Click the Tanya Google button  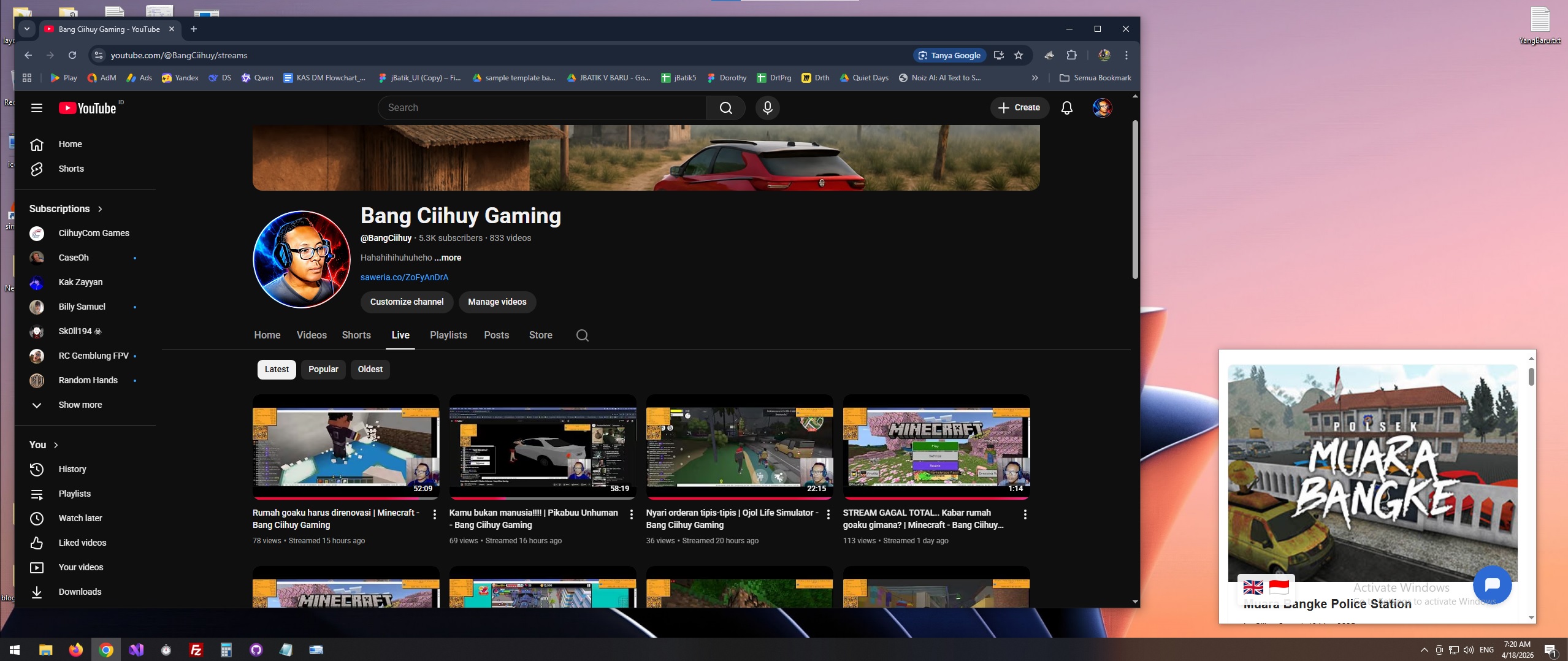coord(950,55)
